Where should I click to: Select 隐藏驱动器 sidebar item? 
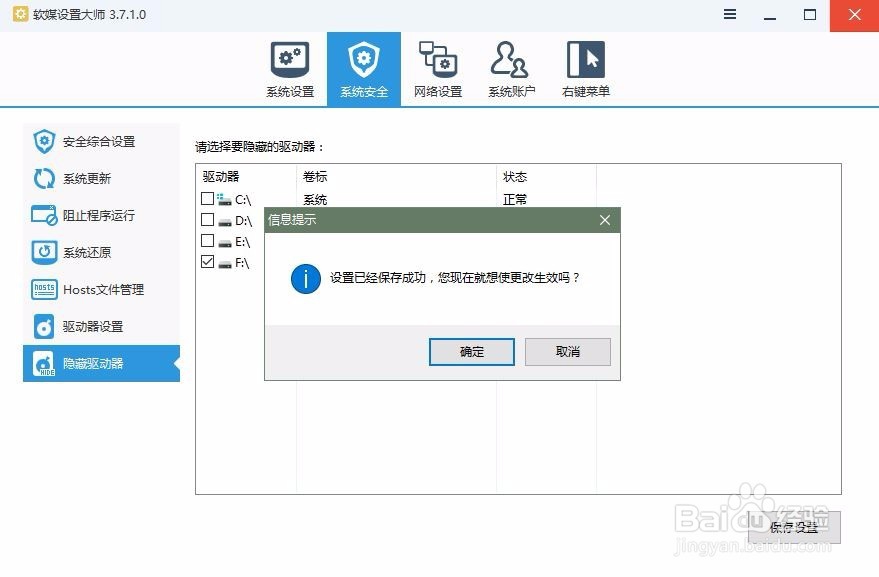101,363
